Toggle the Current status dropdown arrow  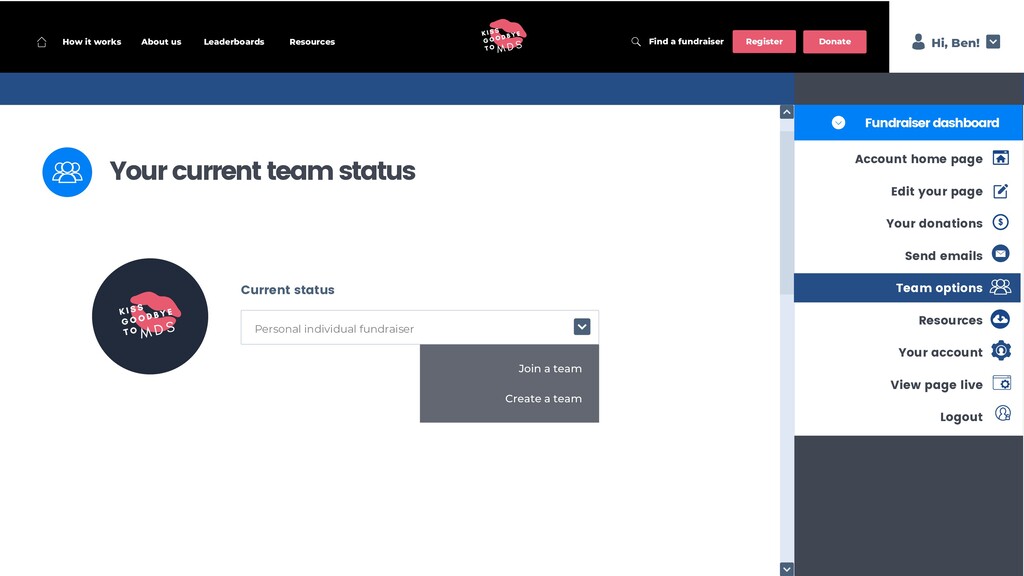coord(582,327)
